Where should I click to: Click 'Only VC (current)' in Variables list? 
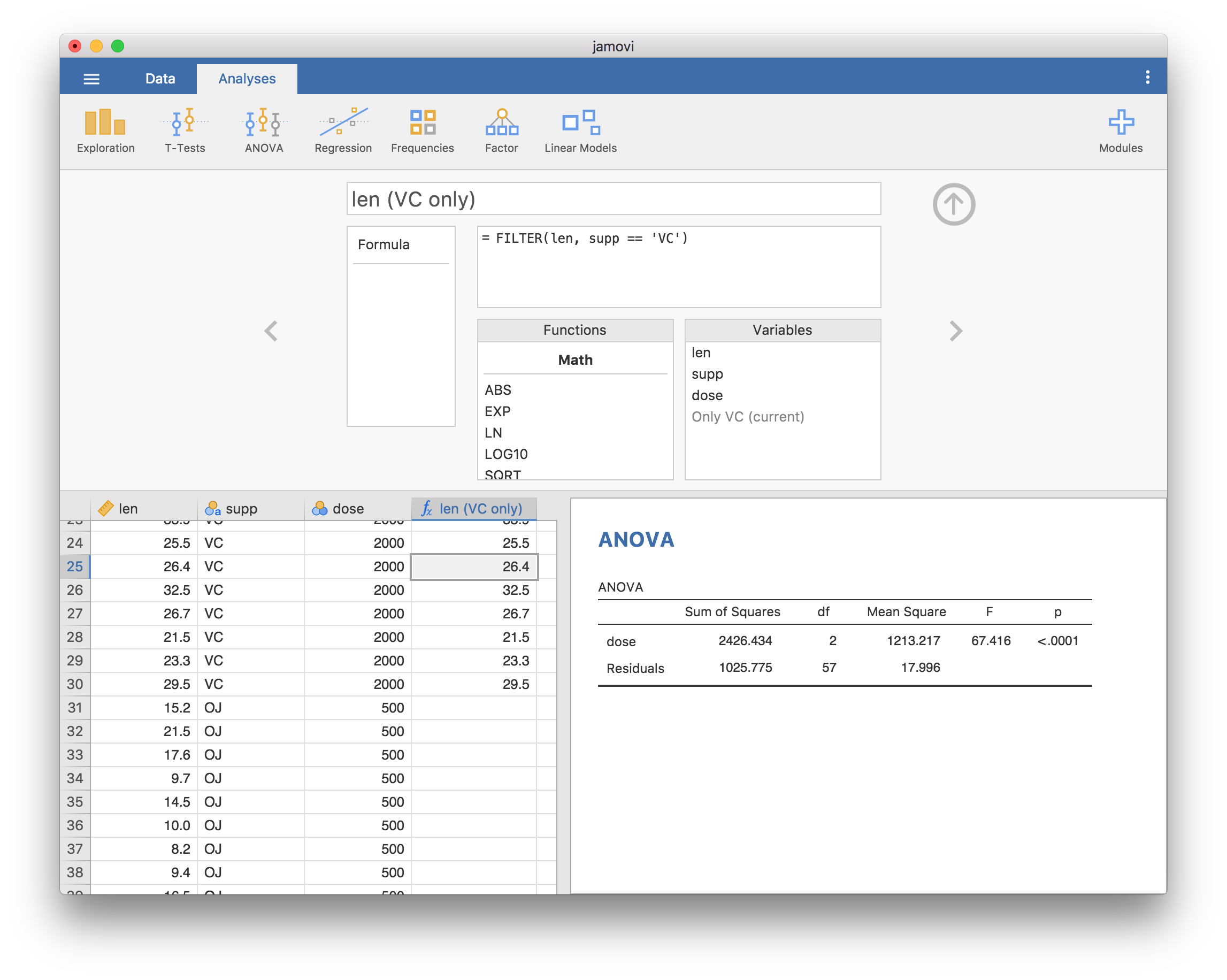point(748,417)
